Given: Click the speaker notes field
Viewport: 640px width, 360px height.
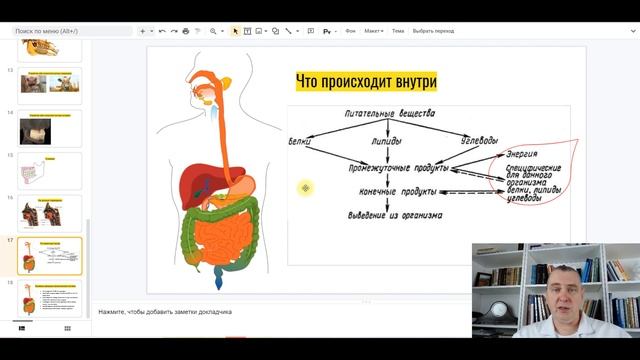Looking at the screenshot, I should [x=282, y=312].
